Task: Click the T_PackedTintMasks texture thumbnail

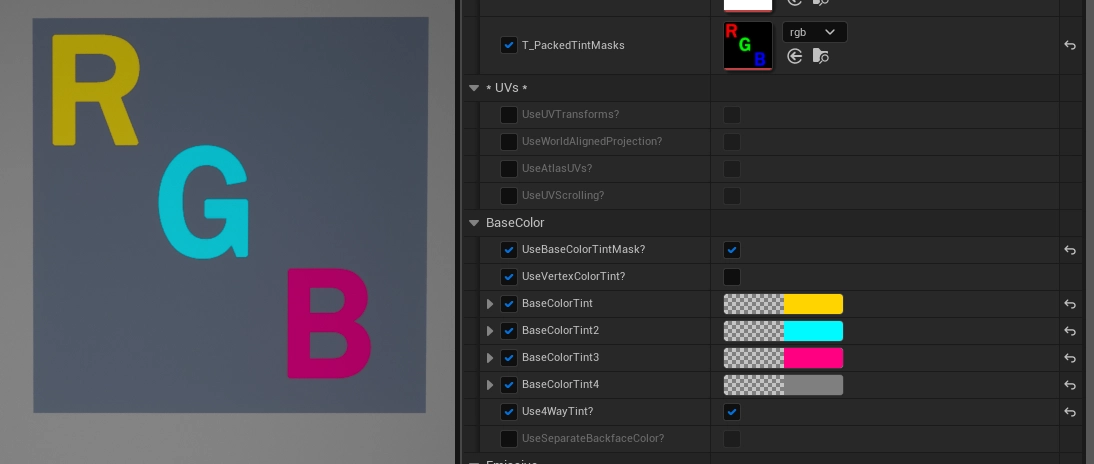Action: coord(748,45)
